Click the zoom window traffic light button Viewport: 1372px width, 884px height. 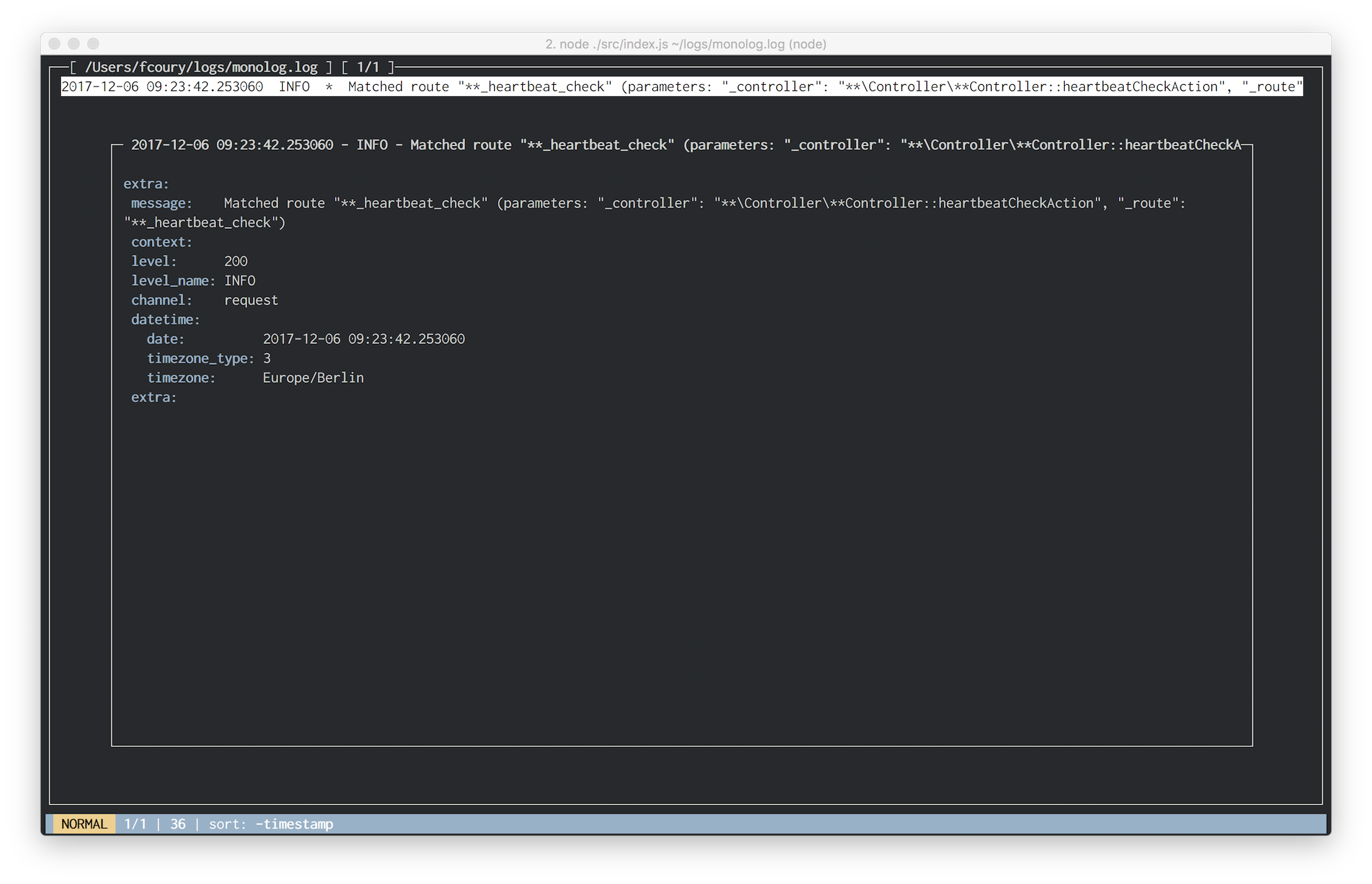coord(93,44)
